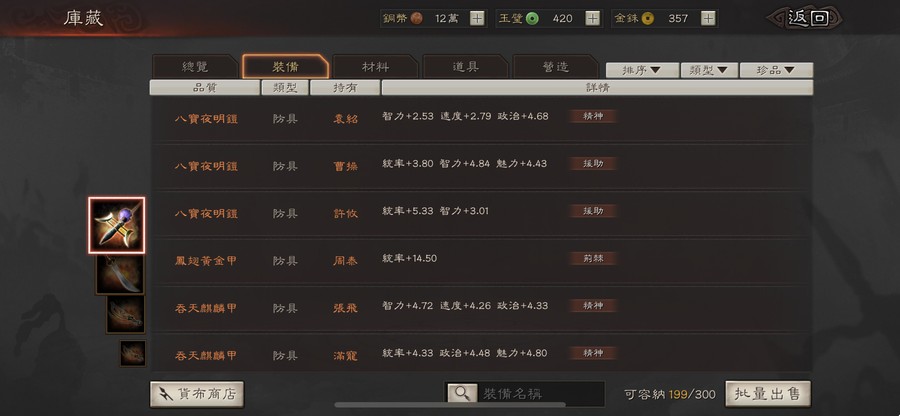900x416 pixels.
Task: Click the gold coin currency icon
Action: click(647, 18)
